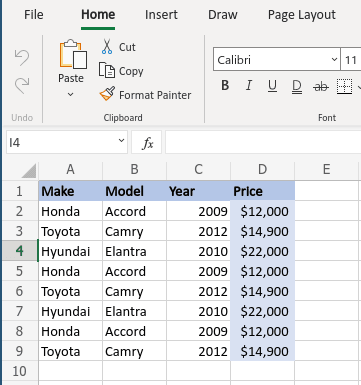Select Accord cell in row 8

134,331
